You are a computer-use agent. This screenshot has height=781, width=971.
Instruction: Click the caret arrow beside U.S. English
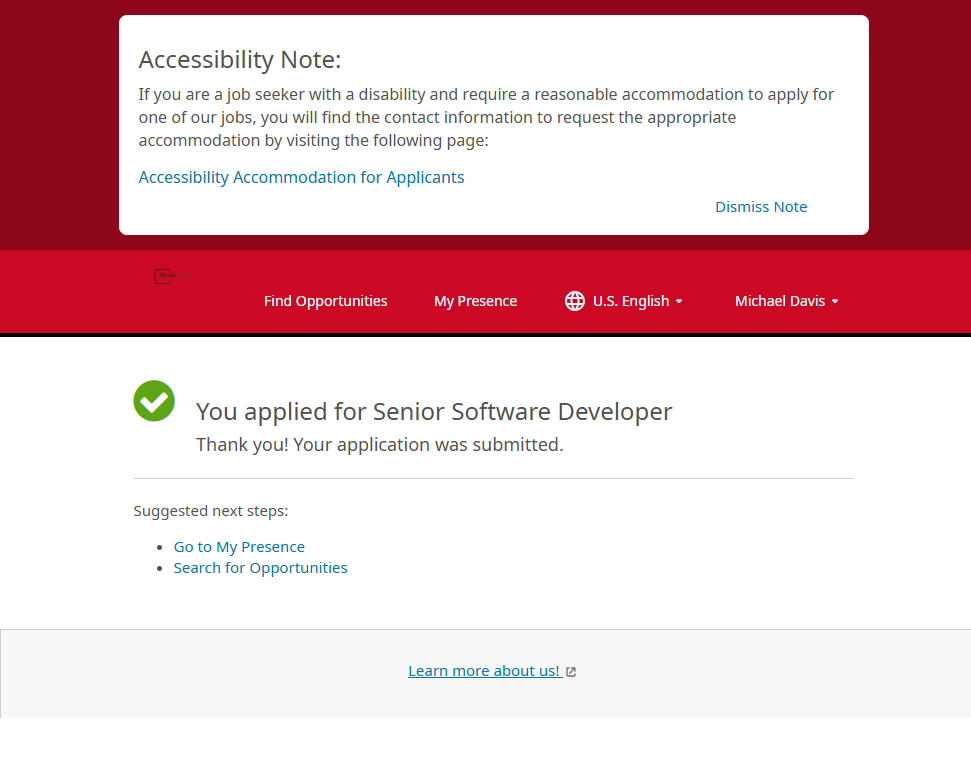[x=679, y=301]
